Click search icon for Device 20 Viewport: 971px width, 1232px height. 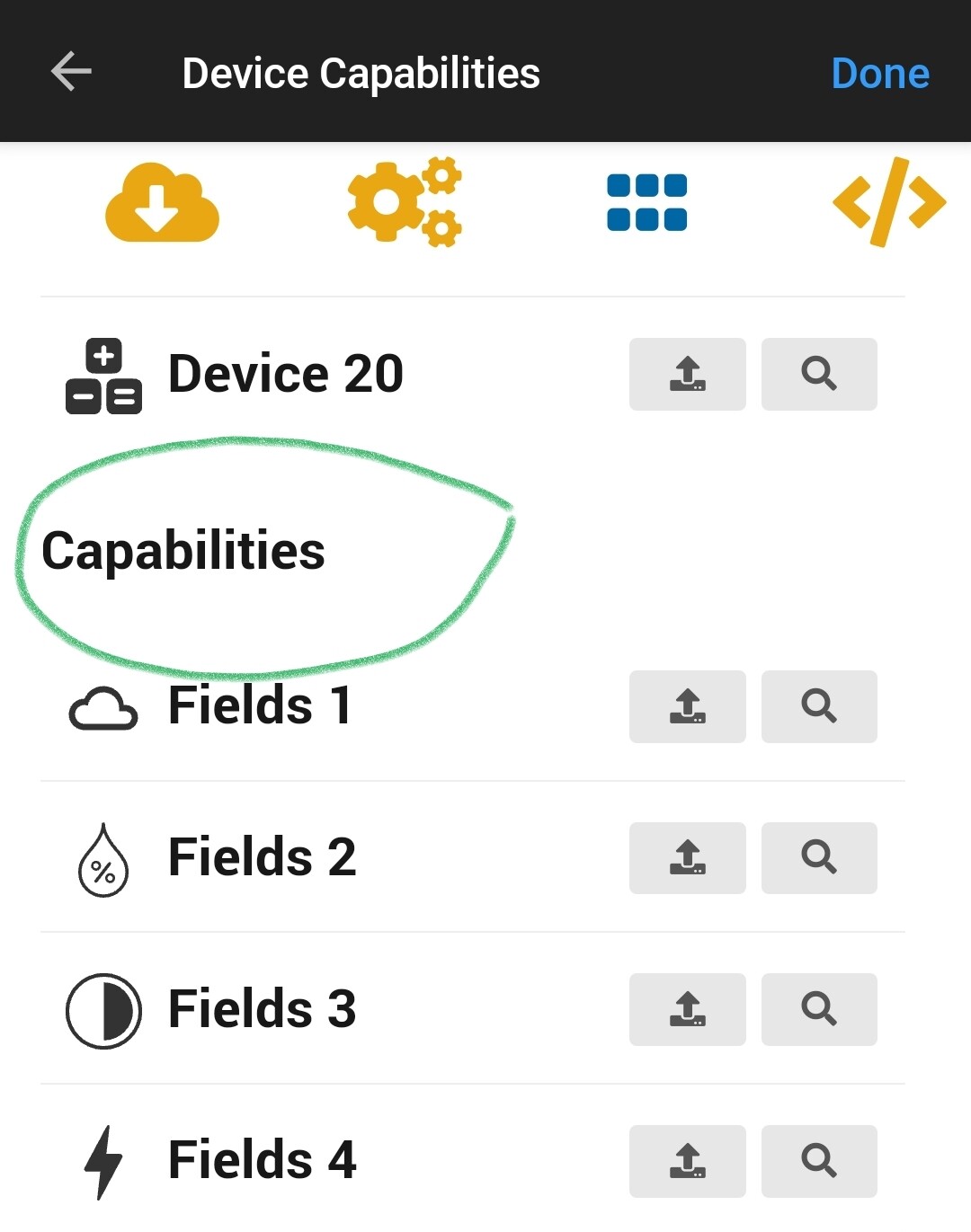[818, 374]
